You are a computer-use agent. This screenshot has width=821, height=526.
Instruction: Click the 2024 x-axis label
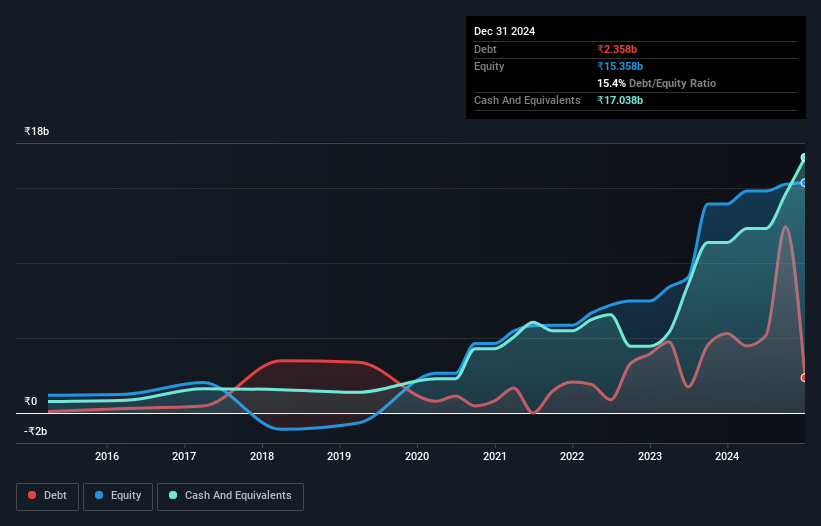pos(727,456)
